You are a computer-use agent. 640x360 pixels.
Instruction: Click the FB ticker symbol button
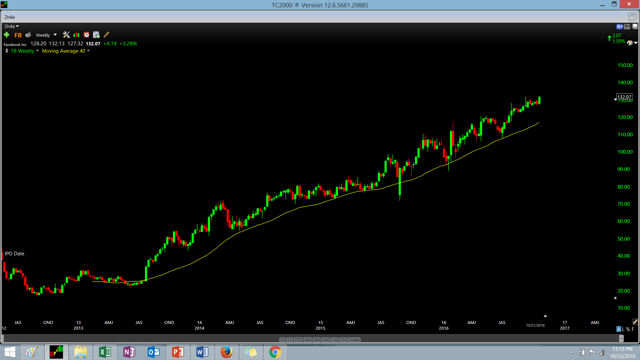(x=18, y=35)
